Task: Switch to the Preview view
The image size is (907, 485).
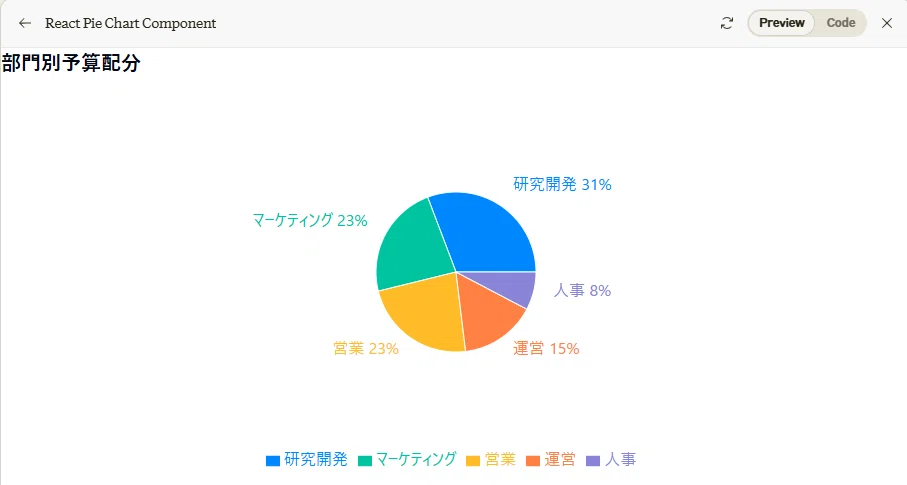Action: [781, 23]
